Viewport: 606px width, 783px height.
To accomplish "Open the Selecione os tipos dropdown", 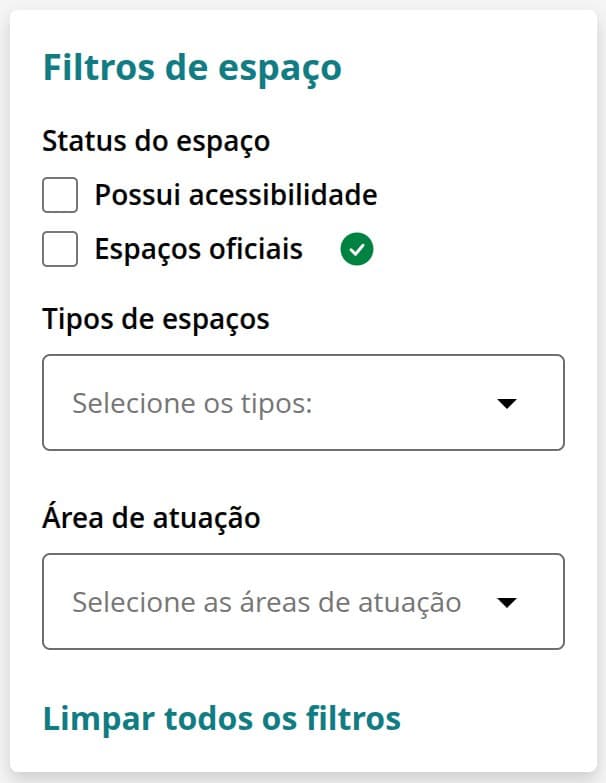I will [303, 403].
